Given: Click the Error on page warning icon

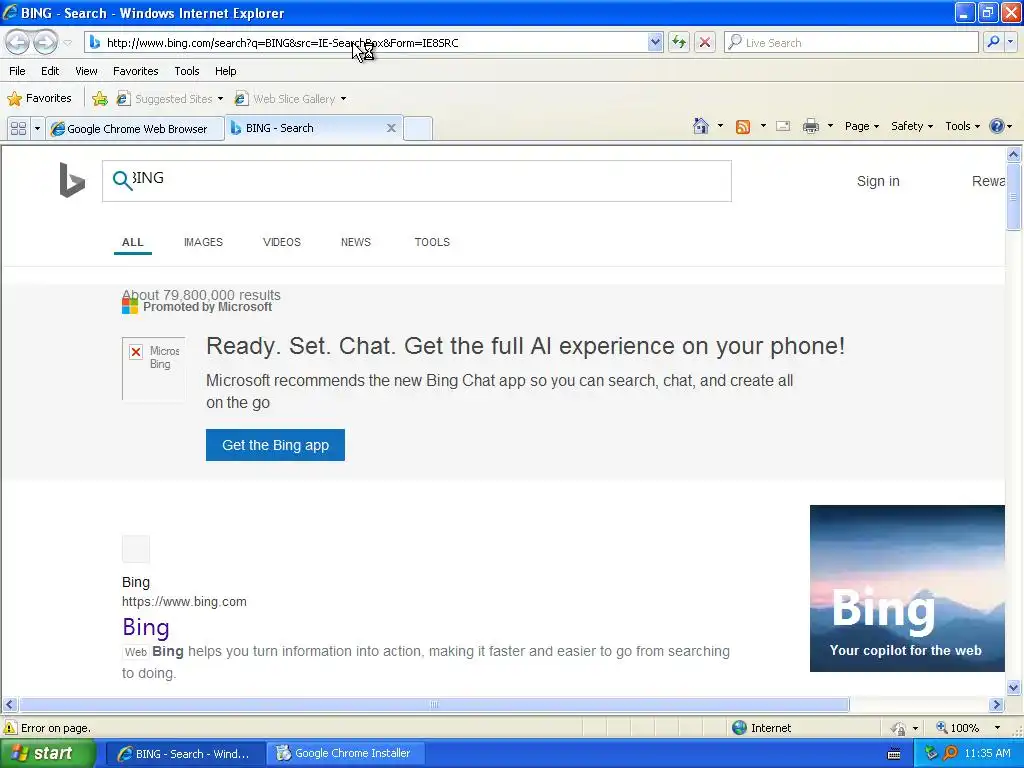Looking at the screenshot, I should pyautogui.click(x=10, y=728).
